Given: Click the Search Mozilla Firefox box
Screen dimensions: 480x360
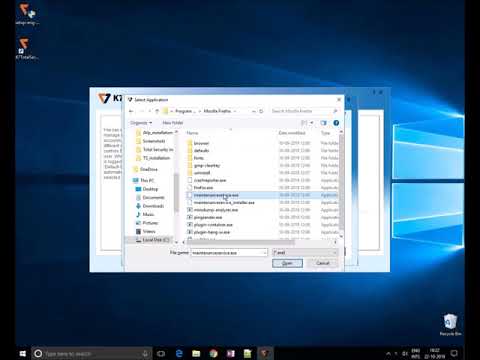Looking at the screenshot, I should pos(304,111).
